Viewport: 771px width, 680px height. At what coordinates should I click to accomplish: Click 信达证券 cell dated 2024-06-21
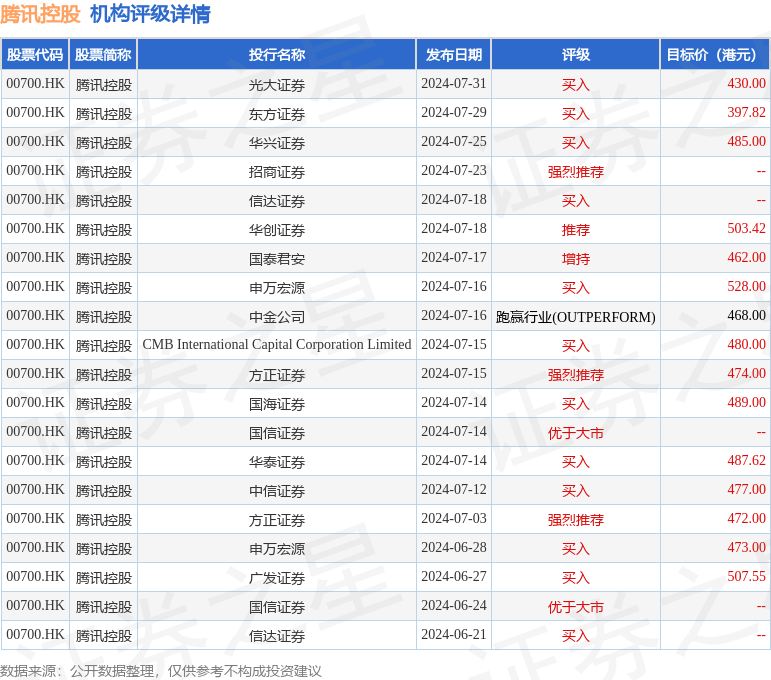point(277,636)
